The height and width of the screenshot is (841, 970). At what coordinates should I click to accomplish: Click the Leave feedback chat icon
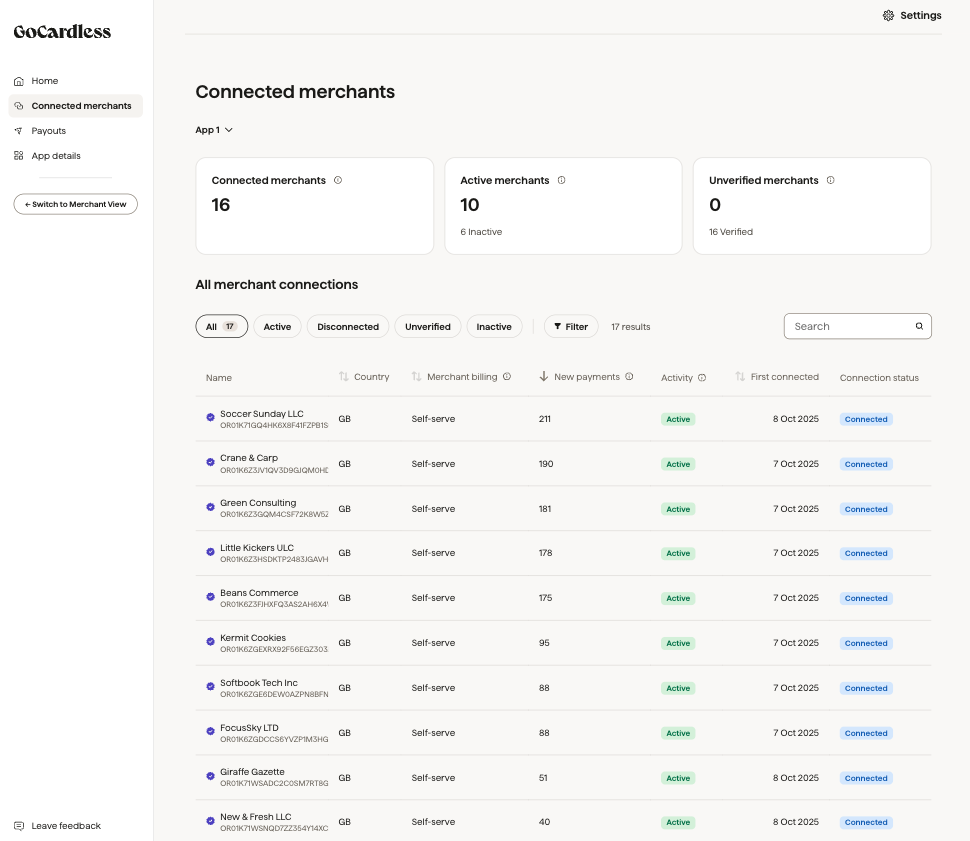pyautogui.click(x=19, y=826)
